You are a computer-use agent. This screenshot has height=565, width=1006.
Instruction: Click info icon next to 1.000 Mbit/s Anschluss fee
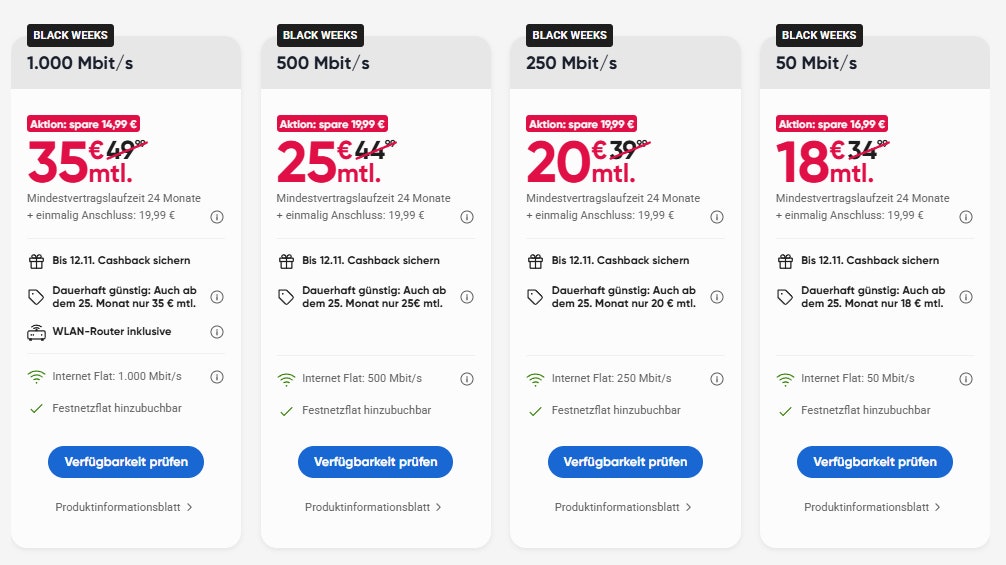coord(217,216)
